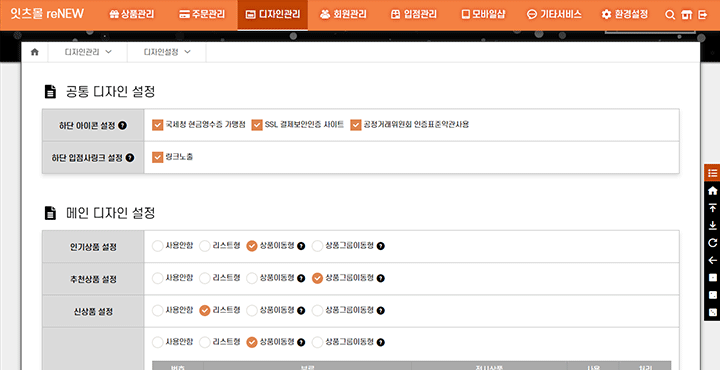Open the 회원관리 menu
The width and height of the screenshot is (720, 370).
[x=343, y=15]
